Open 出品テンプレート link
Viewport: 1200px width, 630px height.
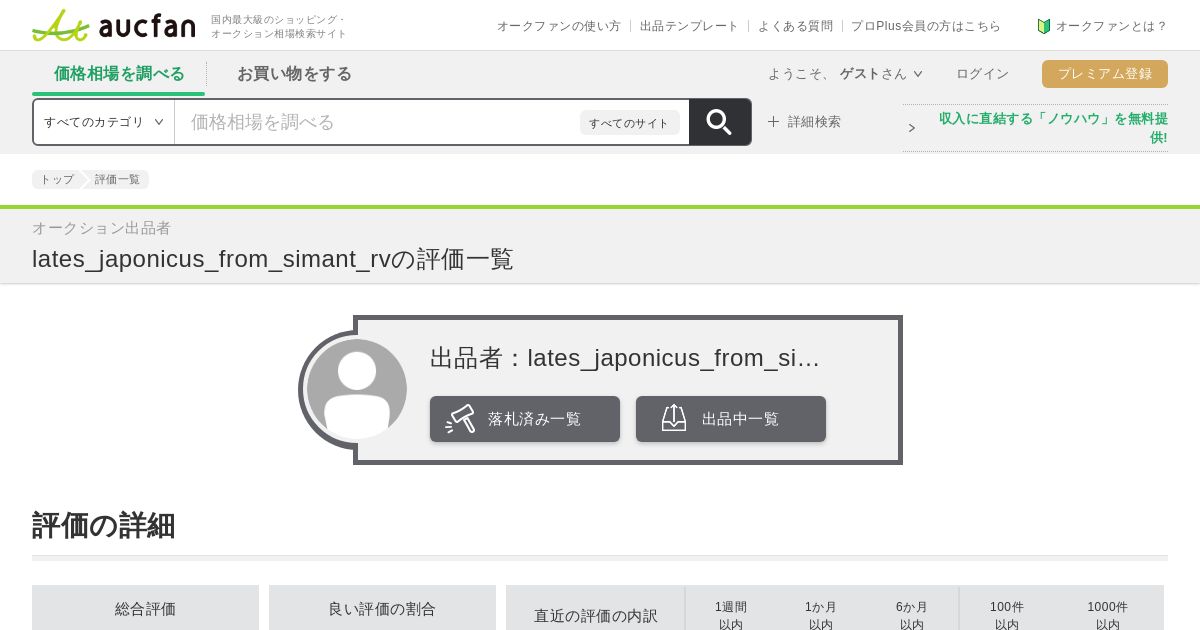[x=689, y=26]
